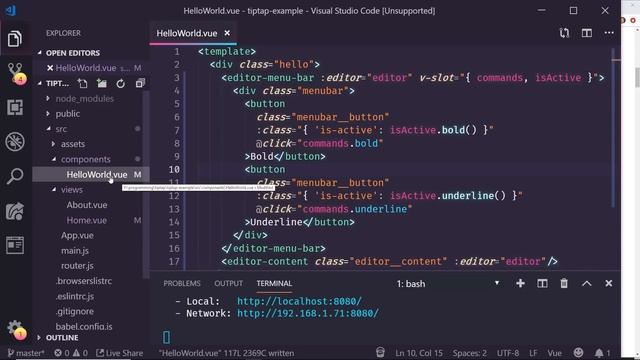Change language mode via Vue status item
The width and height of the screenshot is (640, 360).
554,353
